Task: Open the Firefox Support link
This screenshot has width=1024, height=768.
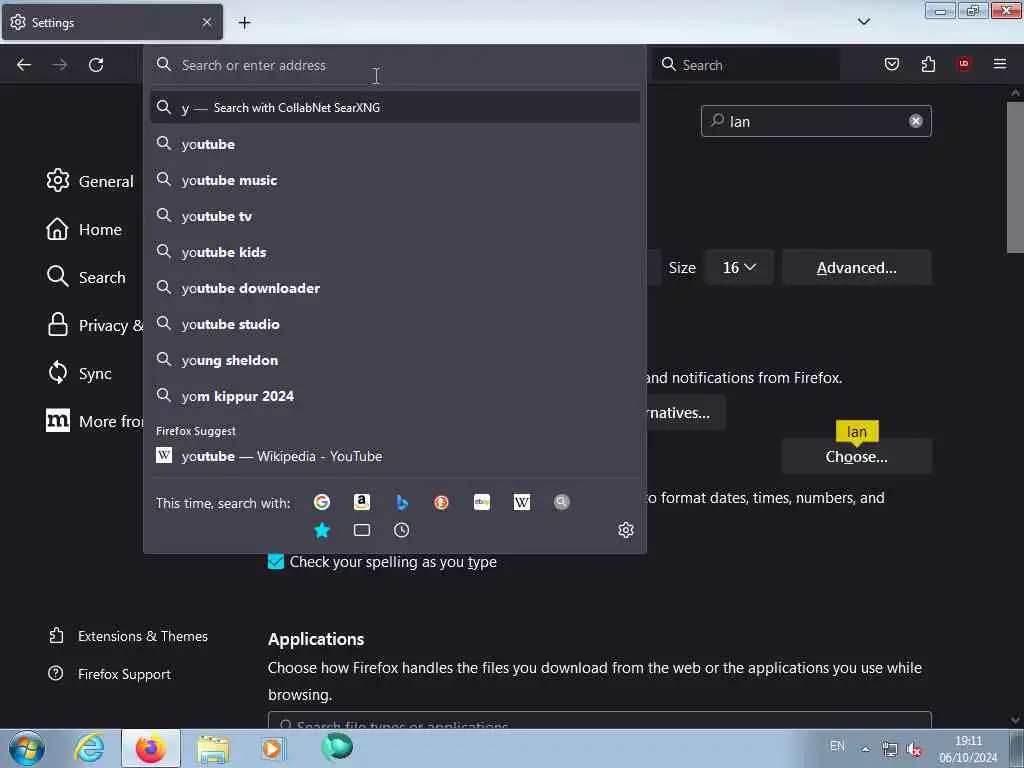Action: [x=110, y=673]
